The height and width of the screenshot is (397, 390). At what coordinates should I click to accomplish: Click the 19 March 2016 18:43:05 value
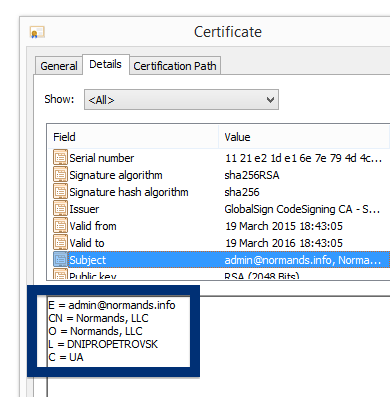point(284,243)
